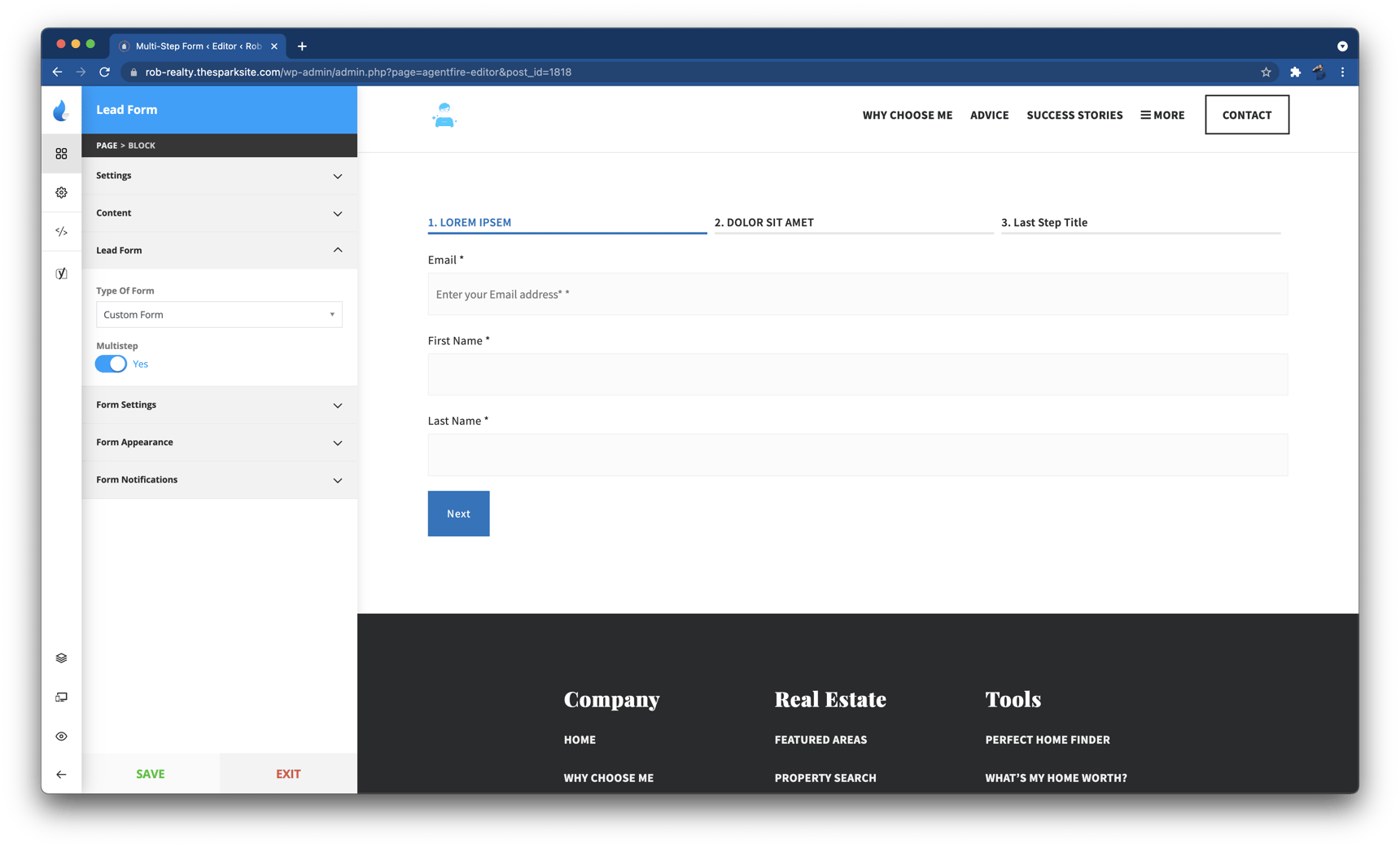The image size is (1400, 848).
Task: Click the back arrow at sidebar bottom
Action: coord(61,774)
